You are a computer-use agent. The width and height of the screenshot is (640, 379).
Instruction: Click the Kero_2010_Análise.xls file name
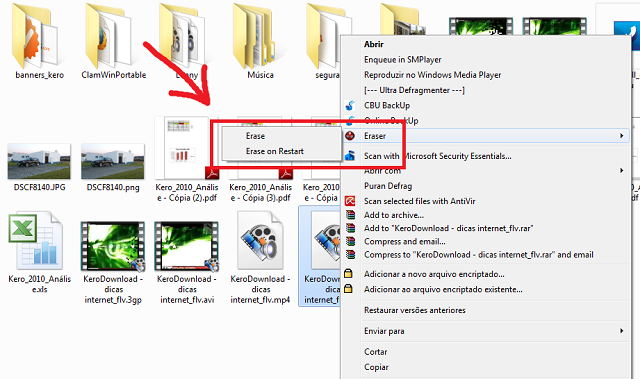tap(40, 284)
